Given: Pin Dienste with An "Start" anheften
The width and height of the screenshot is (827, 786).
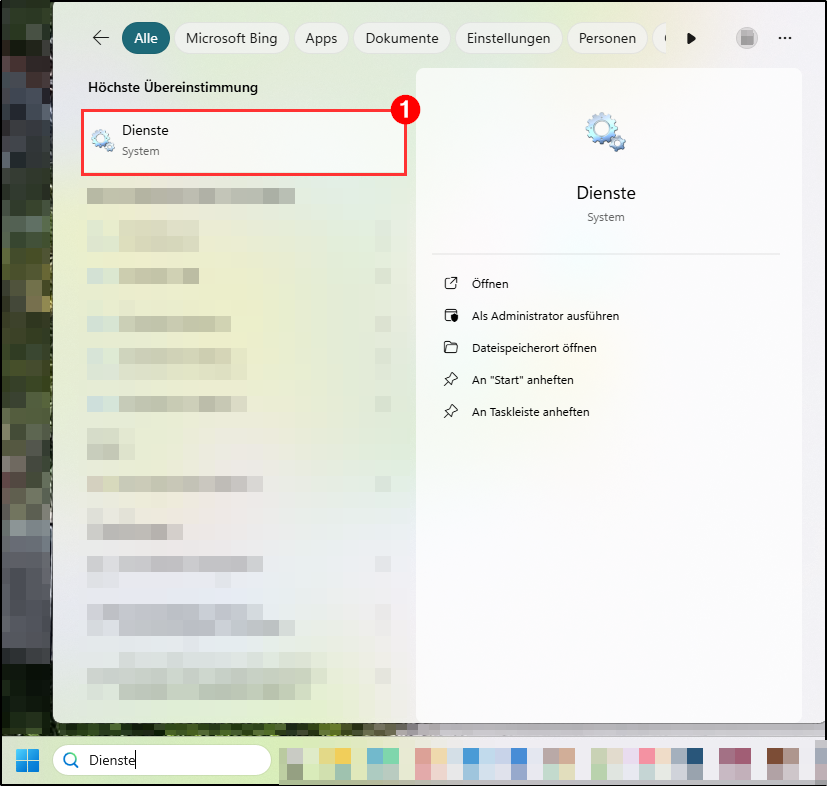Looking at the screenshot, I should click(x=522, y=380).
